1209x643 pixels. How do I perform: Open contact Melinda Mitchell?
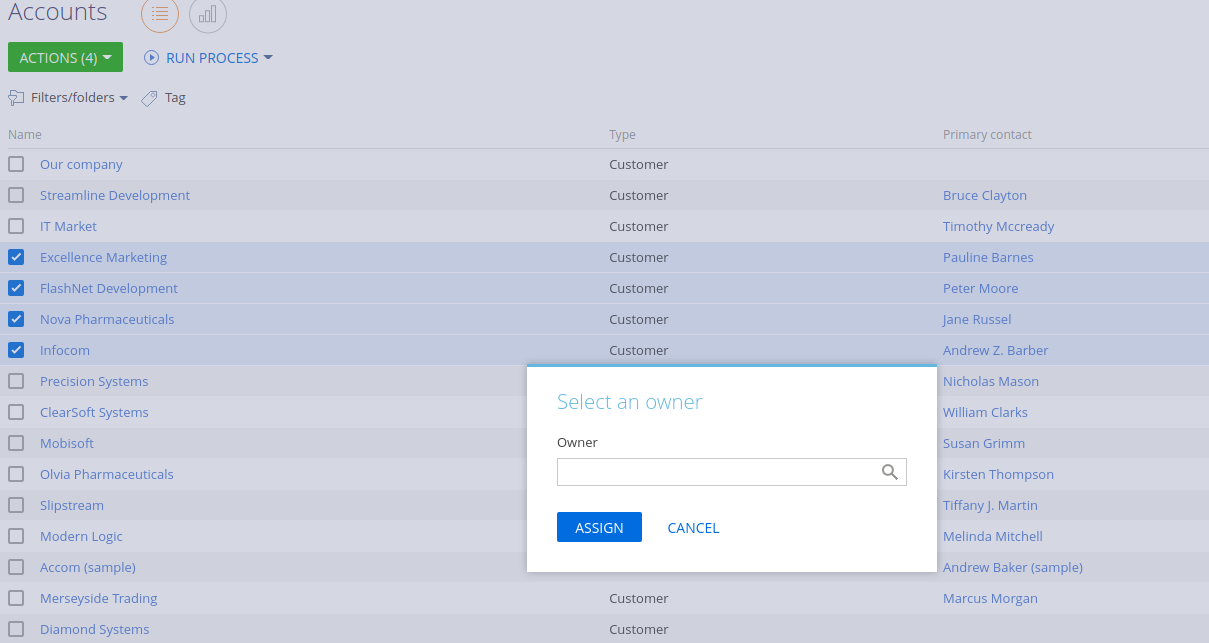tap(993, 536)
